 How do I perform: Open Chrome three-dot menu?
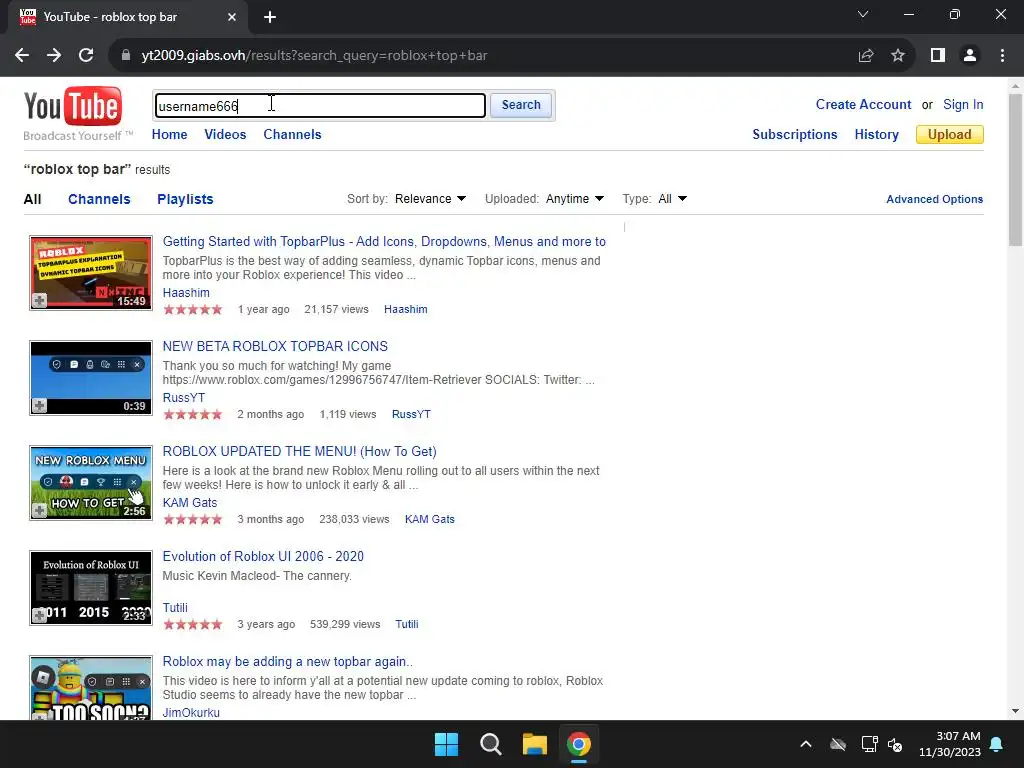coord(1002,56)
